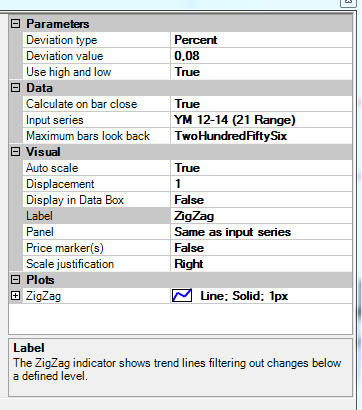Select the Price marker(s) property name
362x410 pixels.
[65, 248]
